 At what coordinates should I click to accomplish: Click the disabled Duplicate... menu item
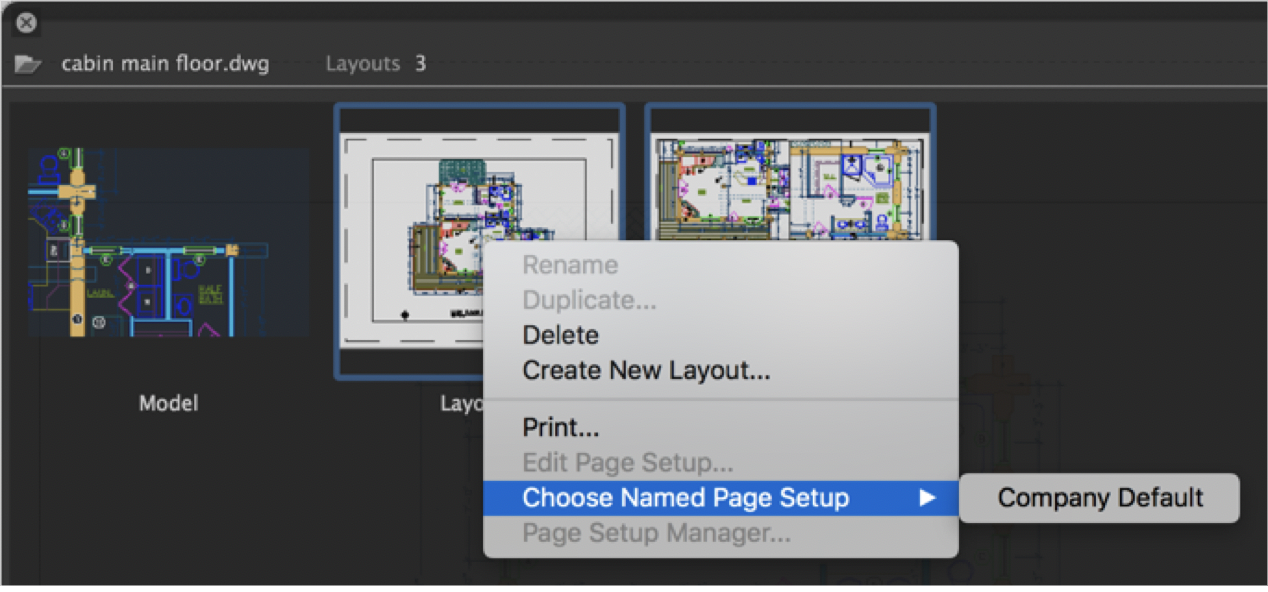[591, 300]
